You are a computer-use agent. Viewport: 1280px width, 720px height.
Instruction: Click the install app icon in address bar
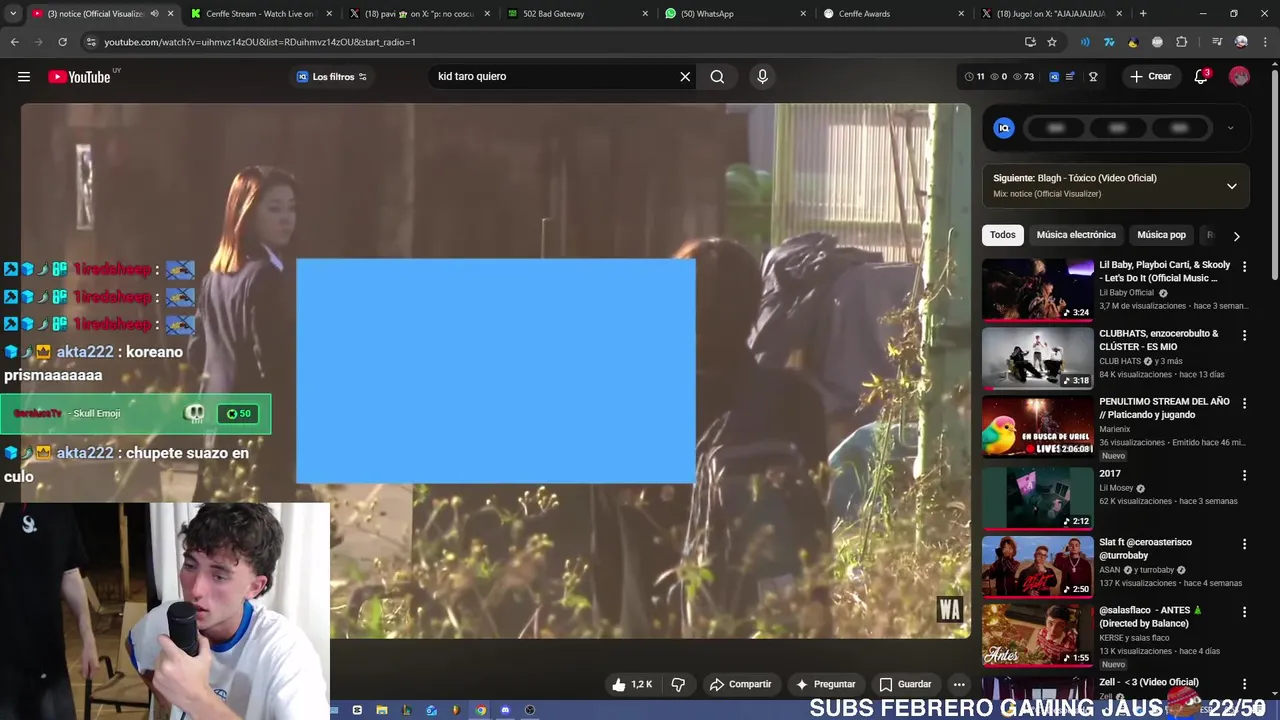tap(1030, 42)
